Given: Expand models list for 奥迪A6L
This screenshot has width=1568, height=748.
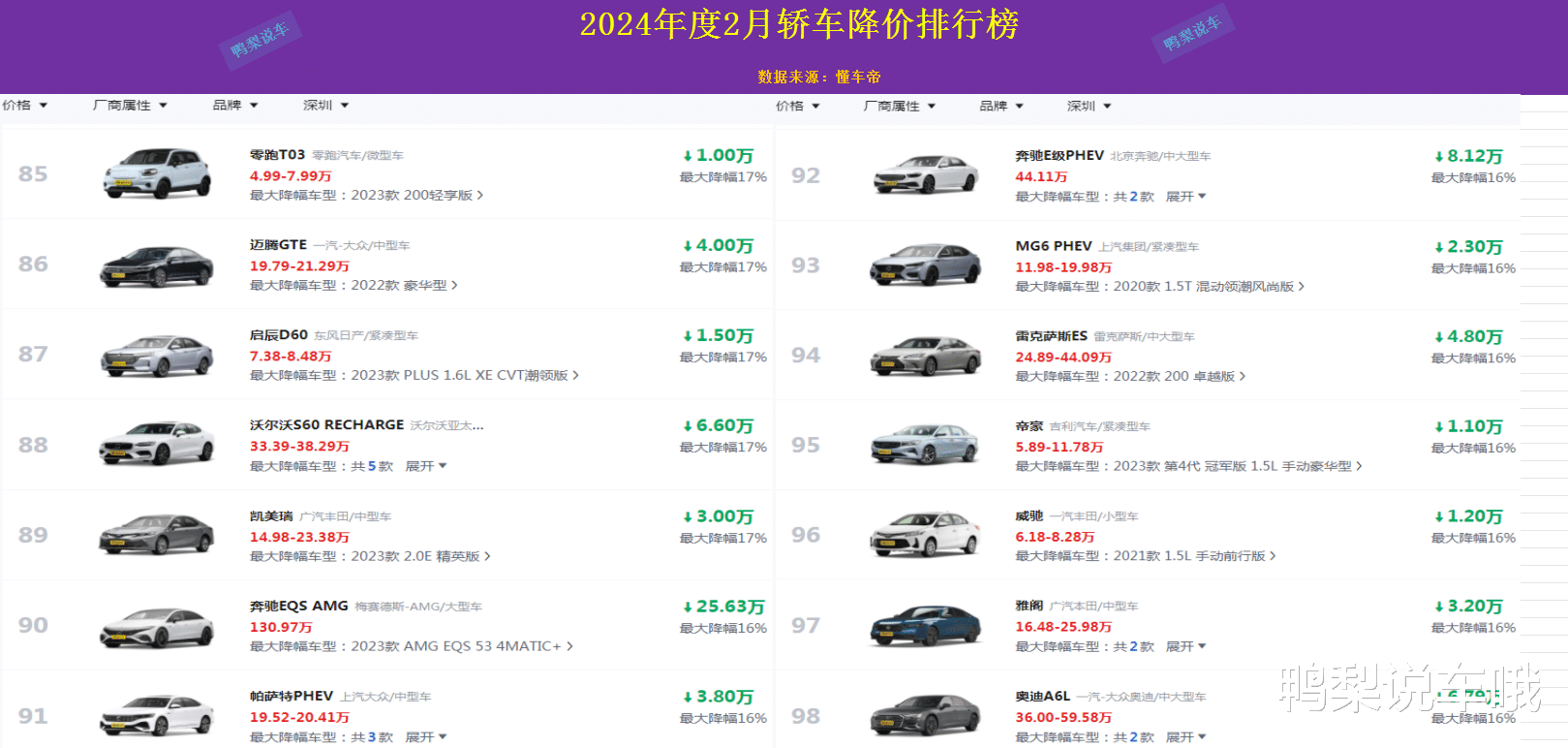Looking at the screenshot, I should click(x=1186, y=737).
